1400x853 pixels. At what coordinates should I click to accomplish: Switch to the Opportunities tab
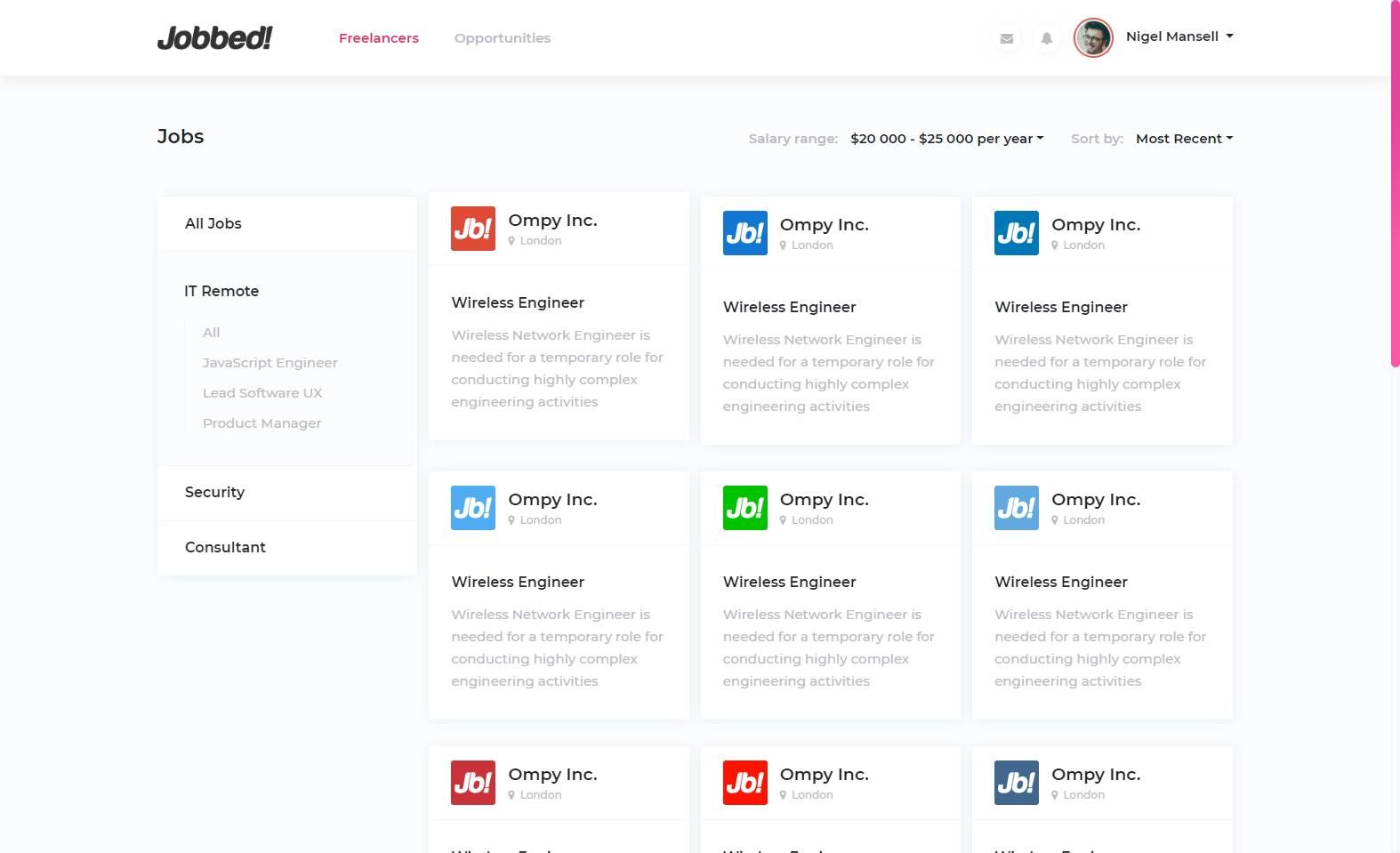pyautogui.click(x=503, y=38)
